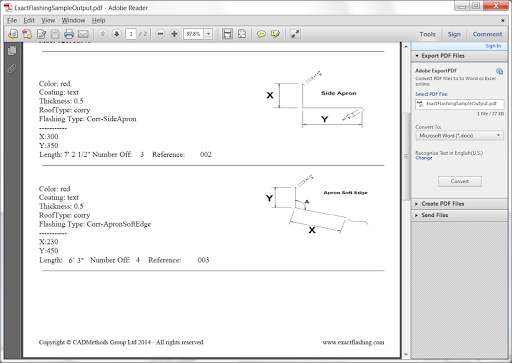
Task: Click the Convert button
Action: (460, 181)
